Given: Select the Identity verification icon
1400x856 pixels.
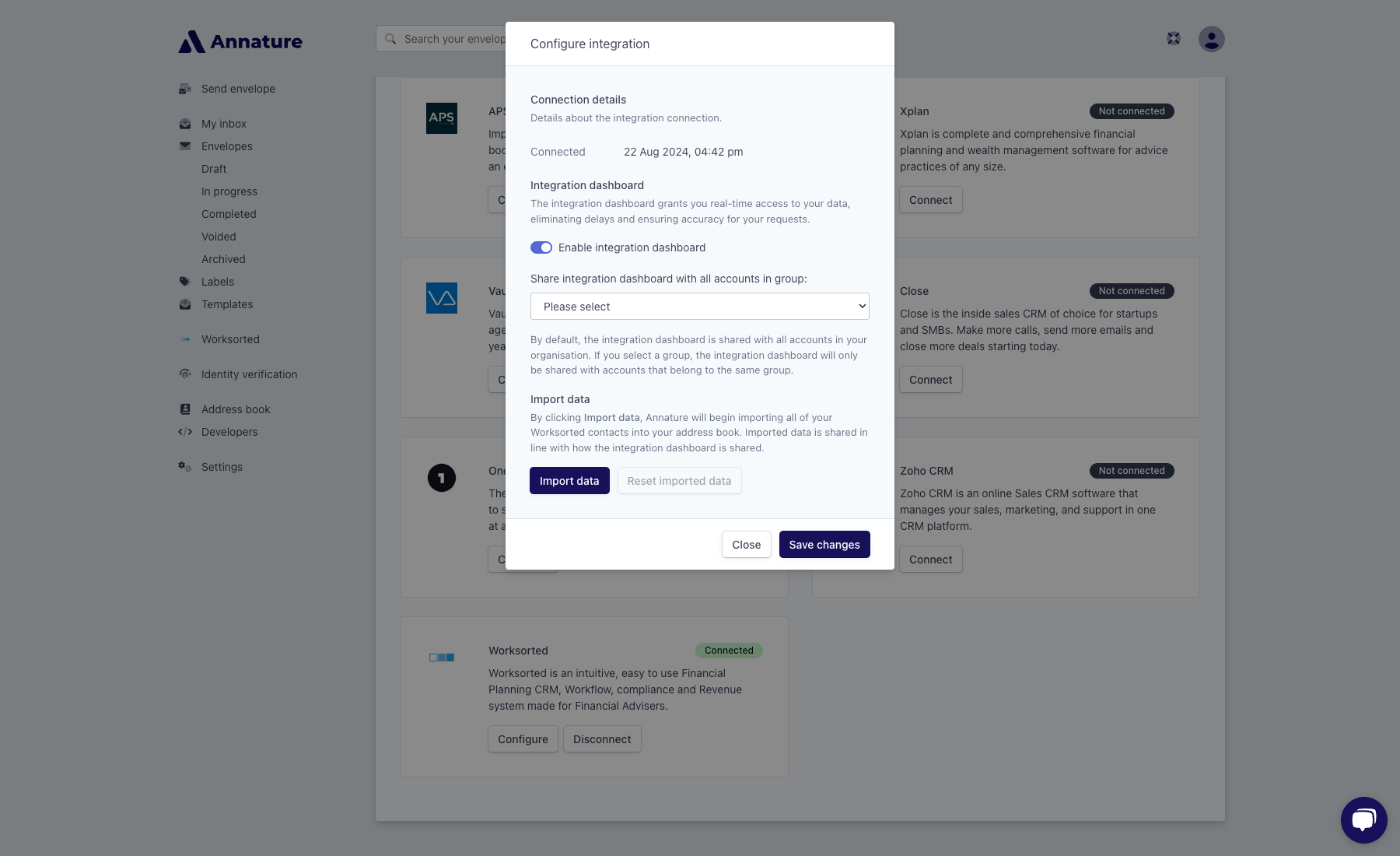Looking at the screenshot, I should 184,374.
